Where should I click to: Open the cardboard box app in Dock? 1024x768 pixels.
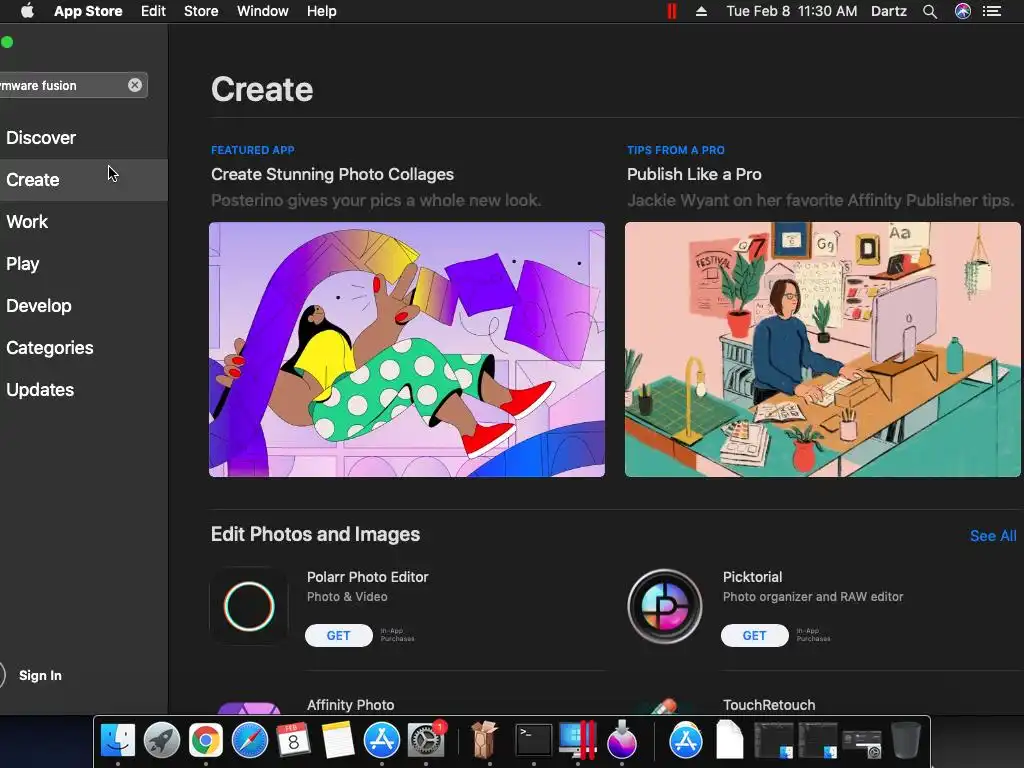pos(484,741)
